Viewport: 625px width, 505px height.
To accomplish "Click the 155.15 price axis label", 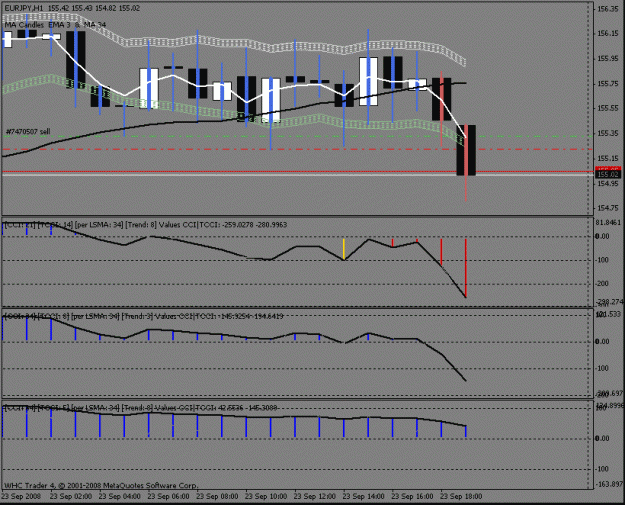I will tap(607, 158).
